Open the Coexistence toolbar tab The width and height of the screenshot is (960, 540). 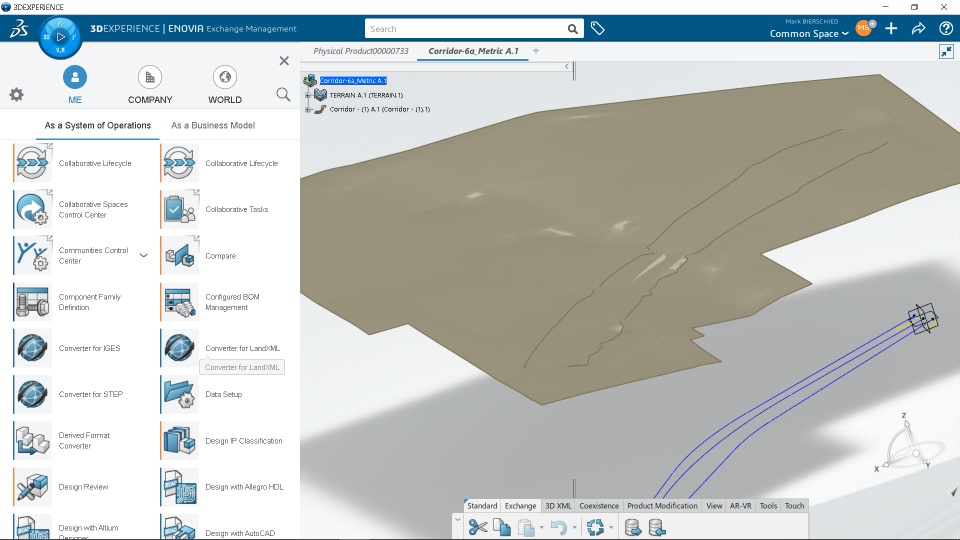[599, 506]
